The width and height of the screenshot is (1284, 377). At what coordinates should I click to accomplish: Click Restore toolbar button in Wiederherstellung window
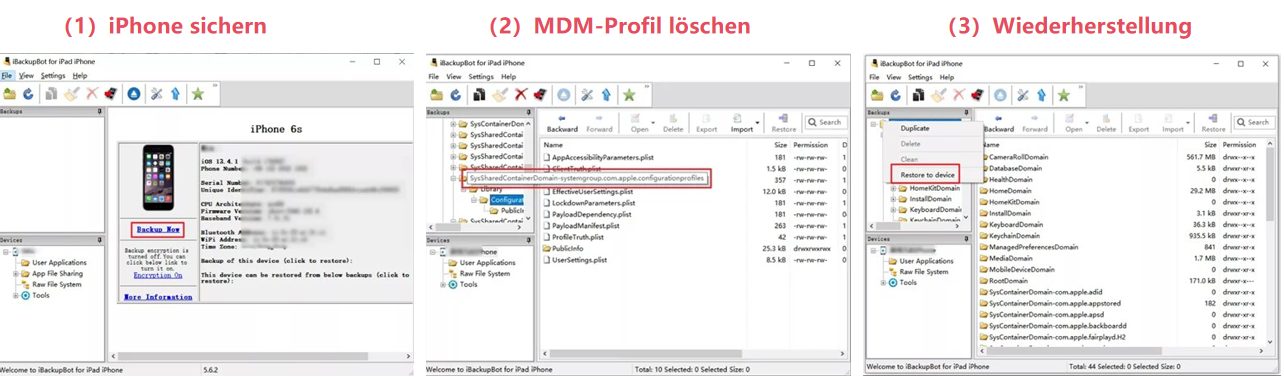(x=1213, y=123)
